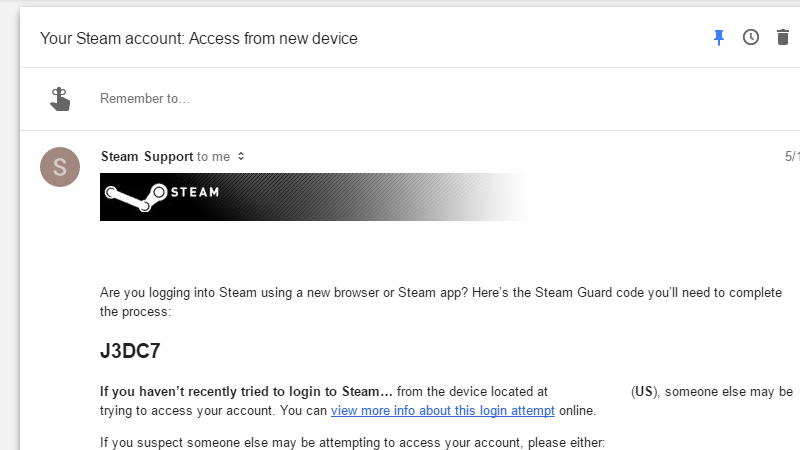
Task: Click the subject "Your Steam account: Access from new device"
Action: 199,38
